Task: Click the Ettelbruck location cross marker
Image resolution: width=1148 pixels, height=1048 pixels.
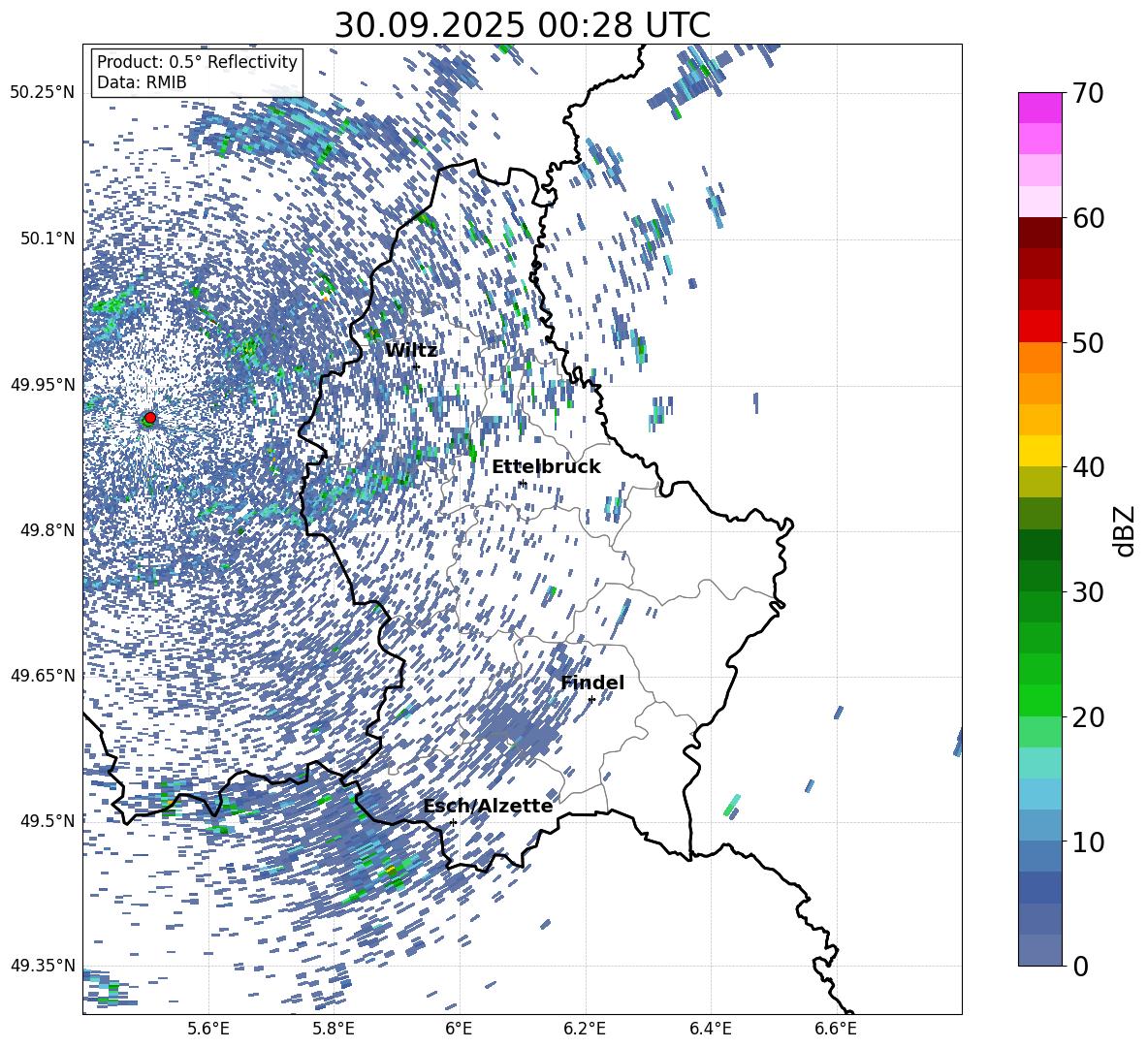Action: (522, 483)
